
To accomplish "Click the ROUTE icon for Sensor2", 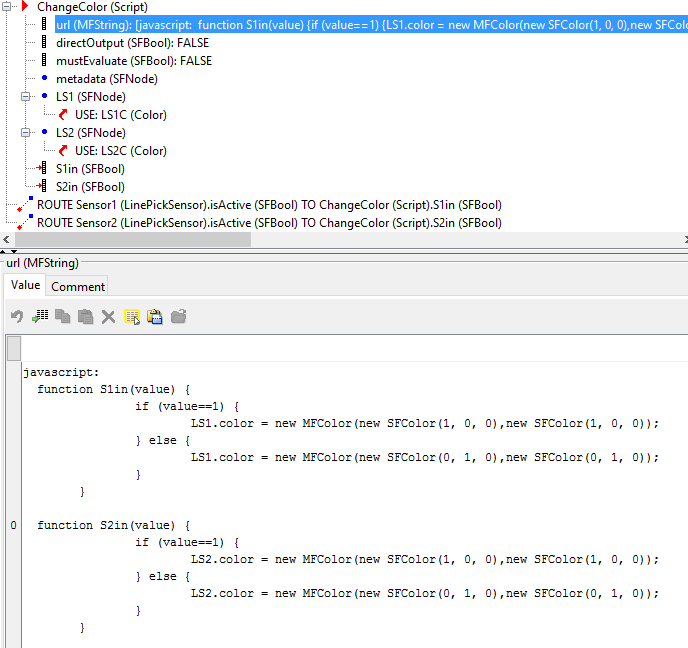I will click(x=25, y=222).
